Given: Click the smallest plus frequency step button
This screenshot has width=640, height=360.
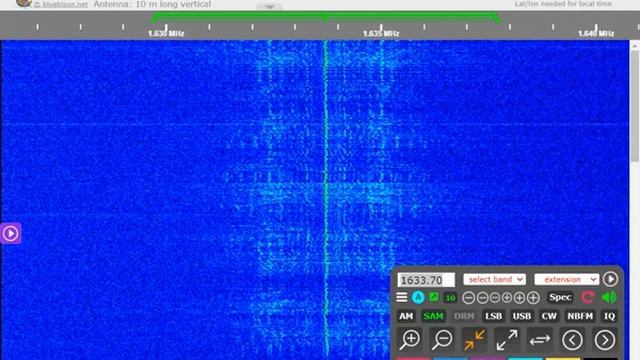Looking at the screenshot, I should pyautogui.click(x=507, y=298).
